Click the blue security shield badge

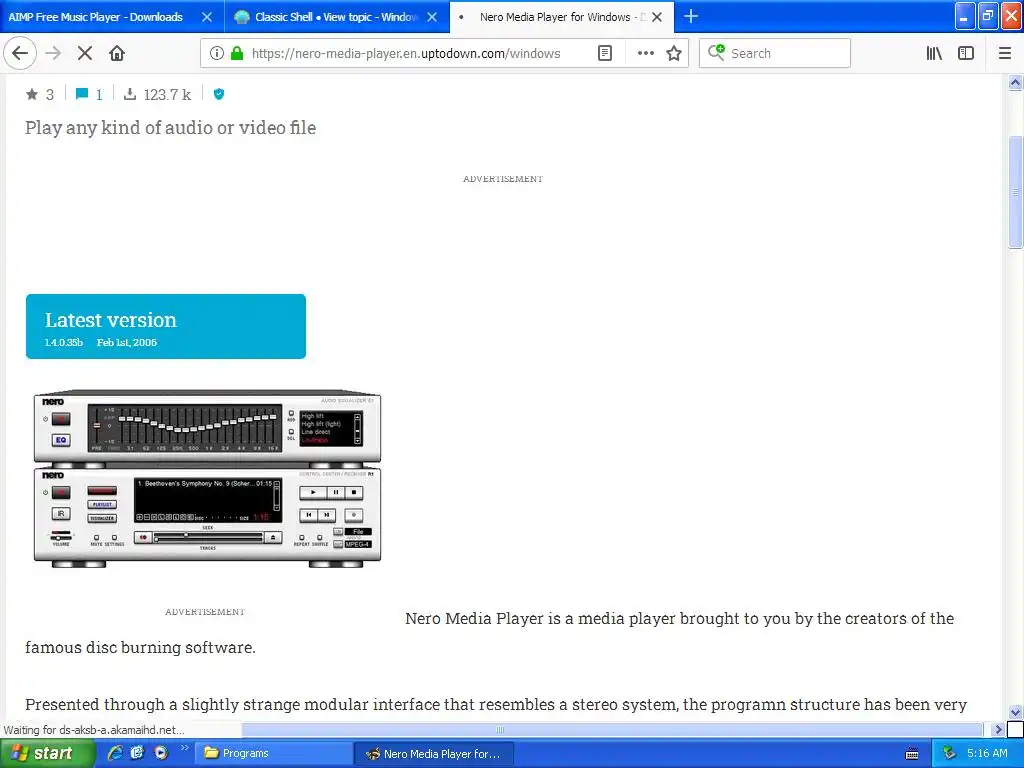pyautogui.click(x=219, y=94)
